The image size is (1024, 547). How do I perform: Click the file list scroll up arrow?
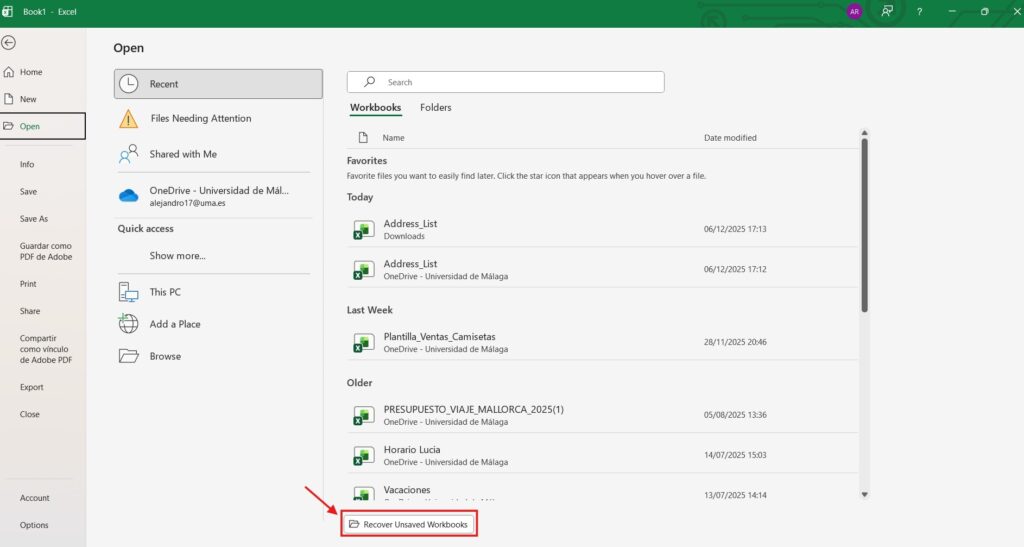(865, 133)
